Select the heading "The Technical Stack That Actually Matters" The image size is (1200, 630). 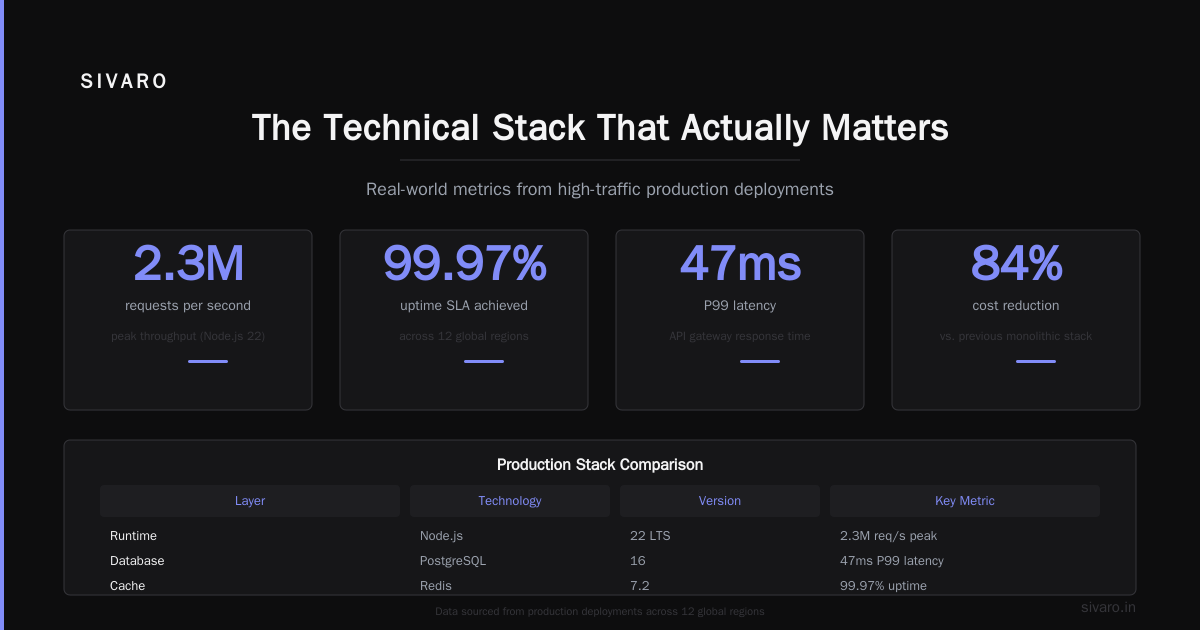[600, 129]
